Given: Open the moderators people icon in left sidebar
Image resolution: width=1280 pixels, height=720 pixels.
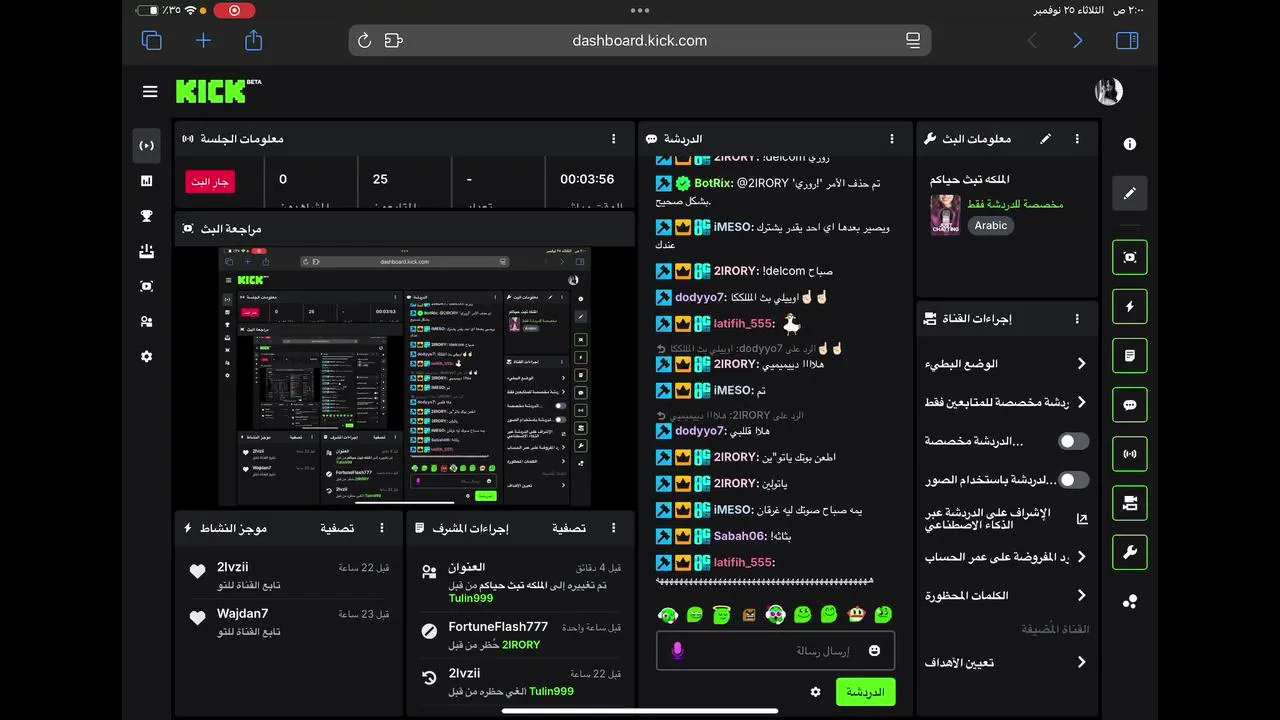Looking at the screenshot, I should click(x=147, y=321).
